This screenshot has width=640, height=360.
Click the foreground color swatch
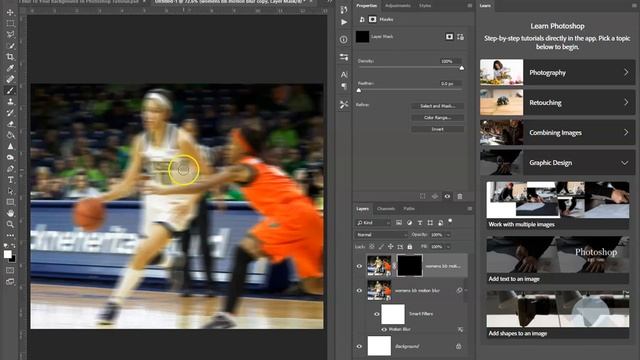(x=7, y=254)
